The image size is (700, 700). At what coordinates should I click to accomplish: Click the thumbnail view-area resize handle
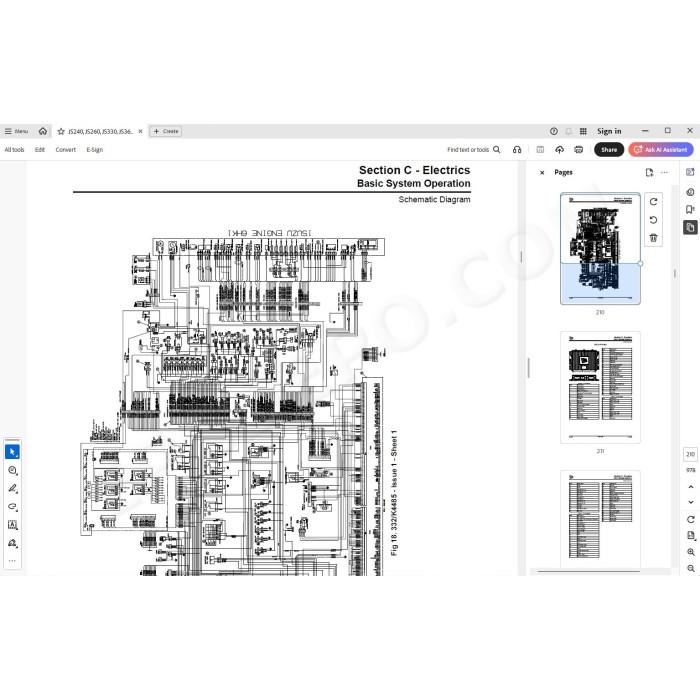point(640,263)
